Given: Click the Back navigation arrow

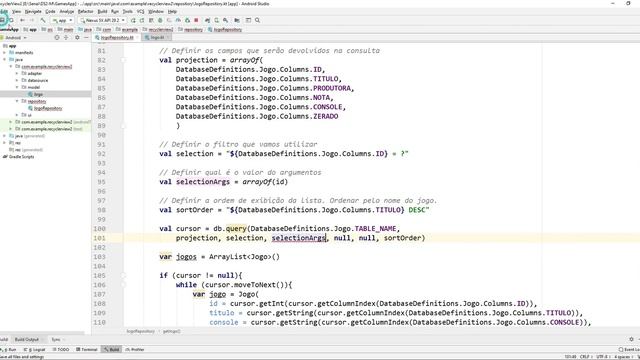Looking at the screenshot, I should point(22,20).
